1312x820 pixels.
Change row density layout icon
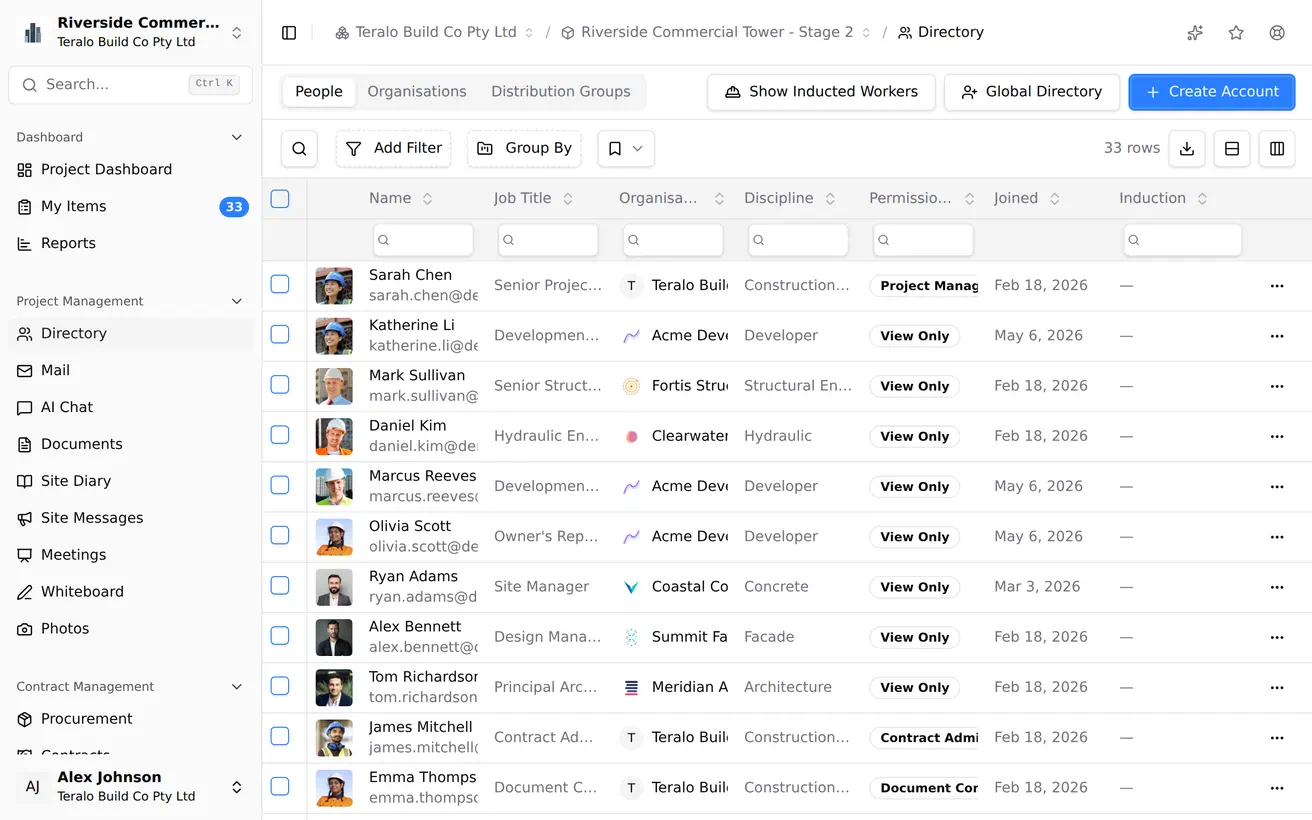point(1232,149)
